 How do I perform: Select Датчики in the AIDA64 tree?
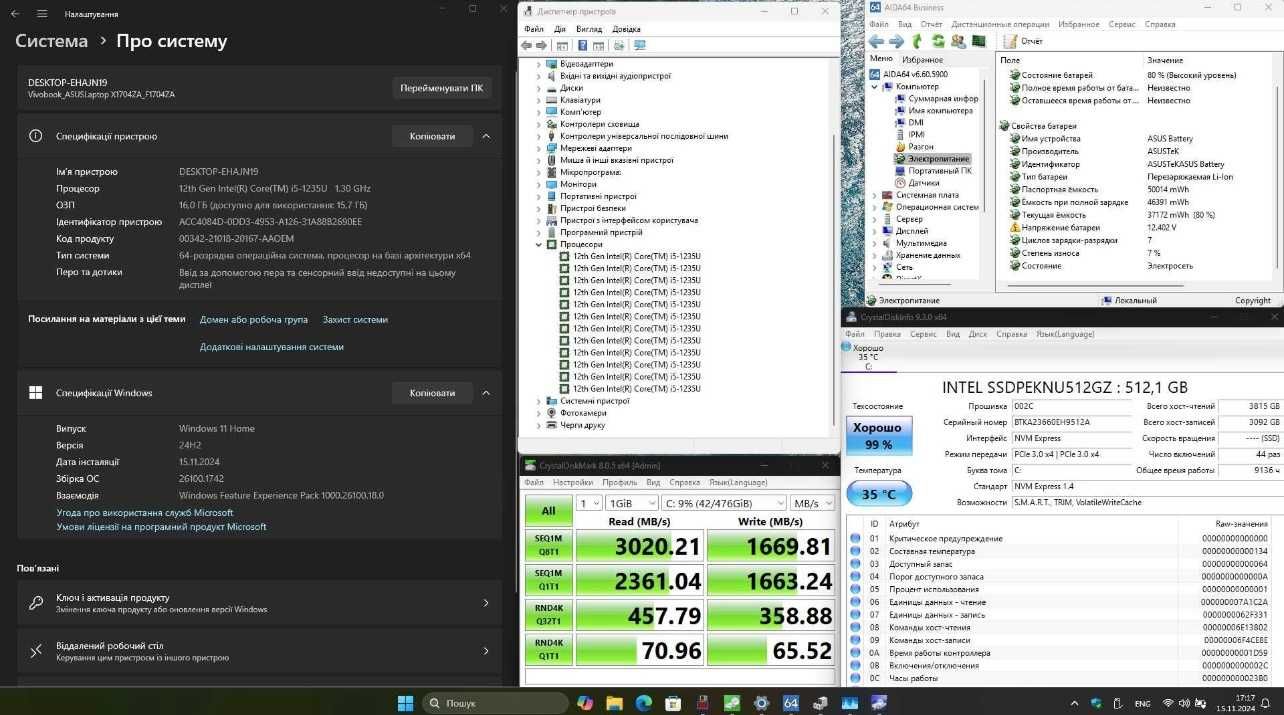(923, 183)
